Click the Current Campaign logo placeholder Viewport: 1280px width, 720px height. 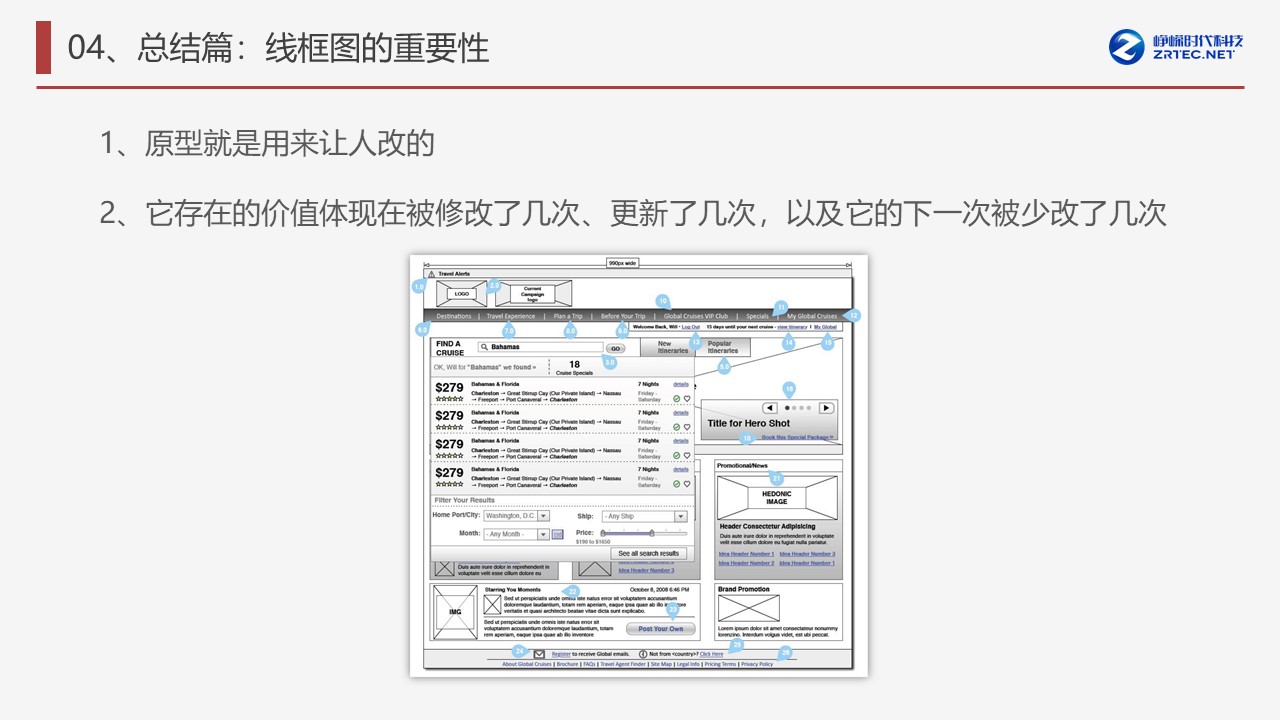(x=533, y=294)
